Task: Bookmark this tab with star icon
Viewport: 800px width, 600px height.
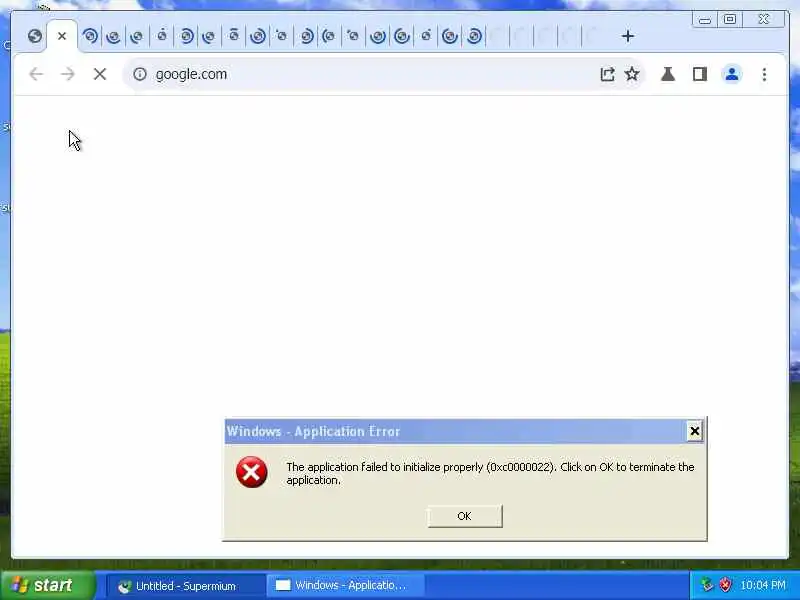Action: coord(632,74)
